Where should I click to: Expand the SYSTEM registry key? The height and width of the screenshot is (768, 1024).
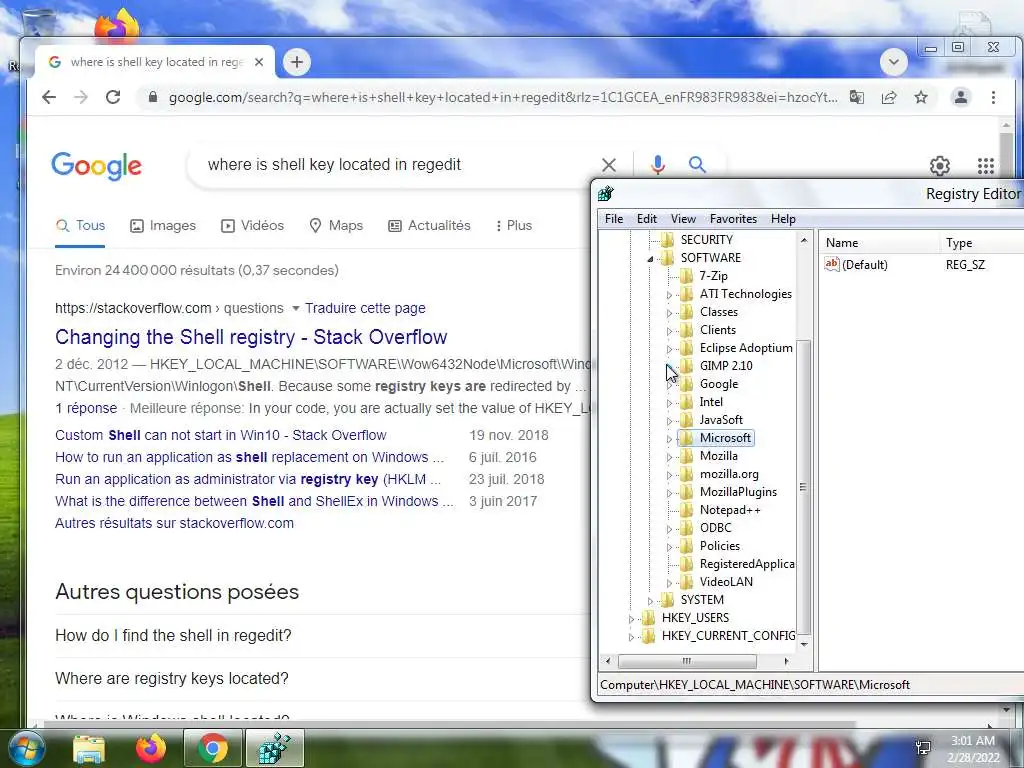[650, 601]
